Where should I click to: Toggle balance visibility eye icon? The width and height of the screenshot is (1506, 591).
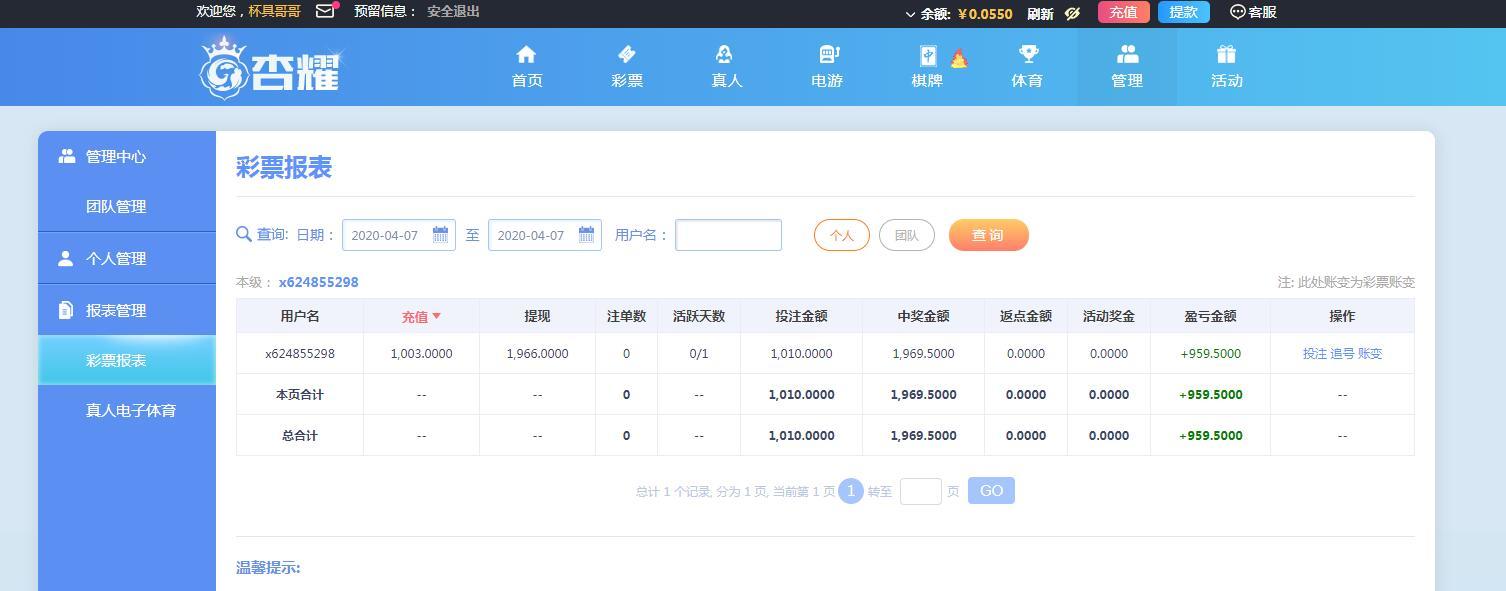point(1073,13)
